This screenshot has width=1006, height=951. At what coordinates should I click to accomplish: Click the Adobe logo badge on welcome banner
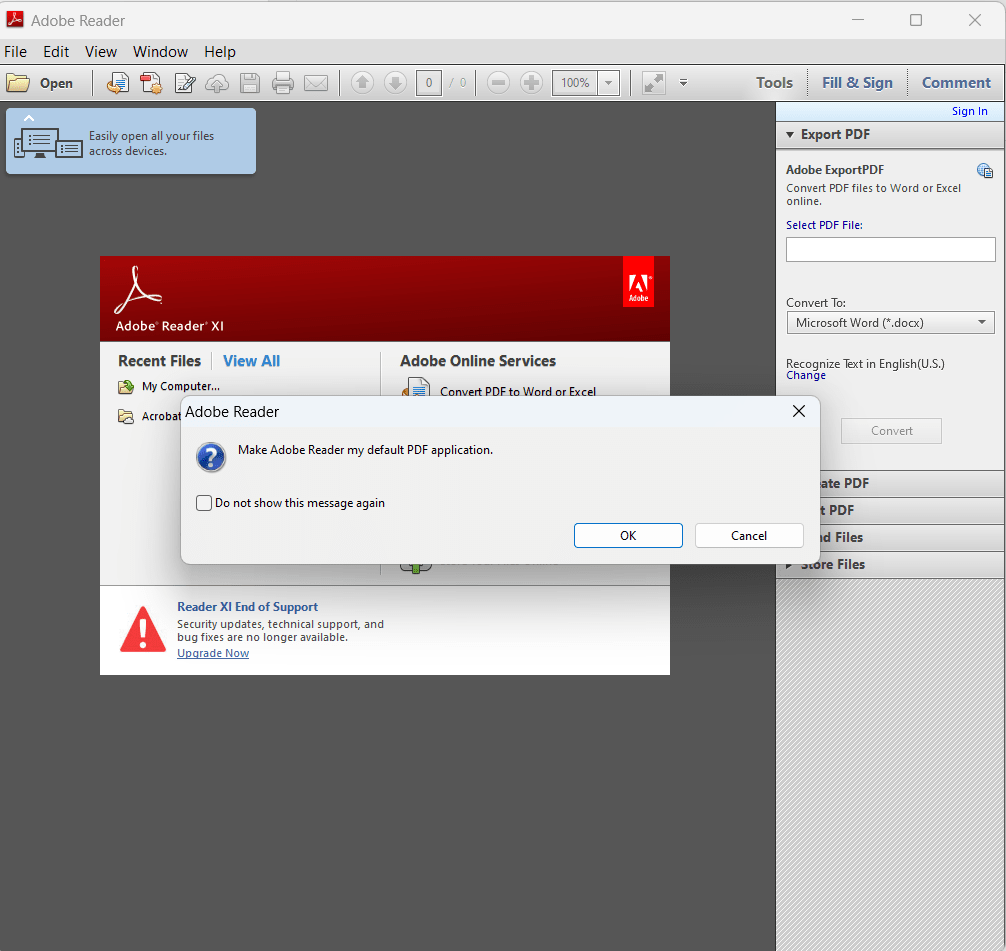(638, 282)
